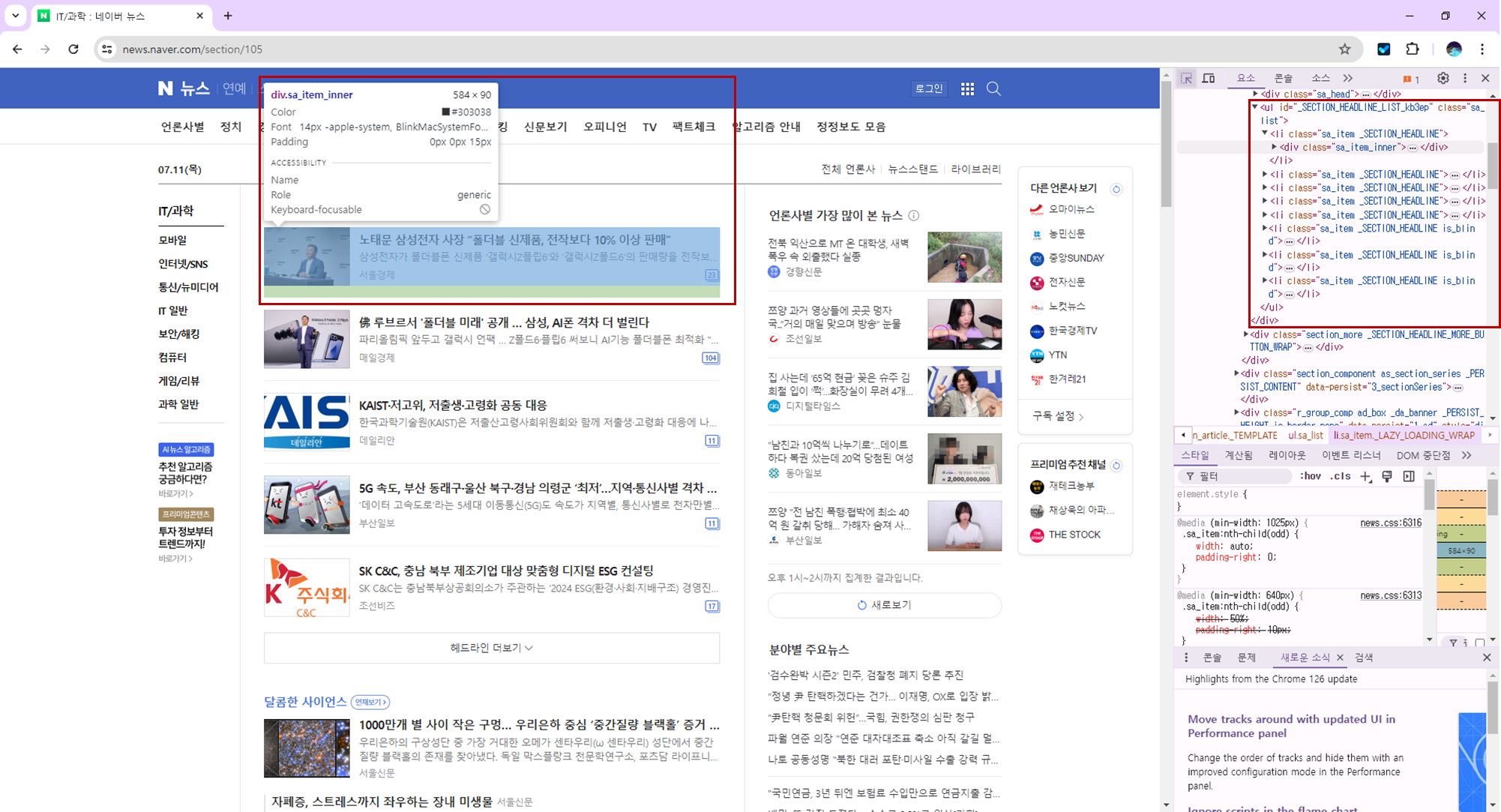The height and width of the screenshot is (812, 1501).
Task: Open the 오피니언 menu item
Action: 604,127
